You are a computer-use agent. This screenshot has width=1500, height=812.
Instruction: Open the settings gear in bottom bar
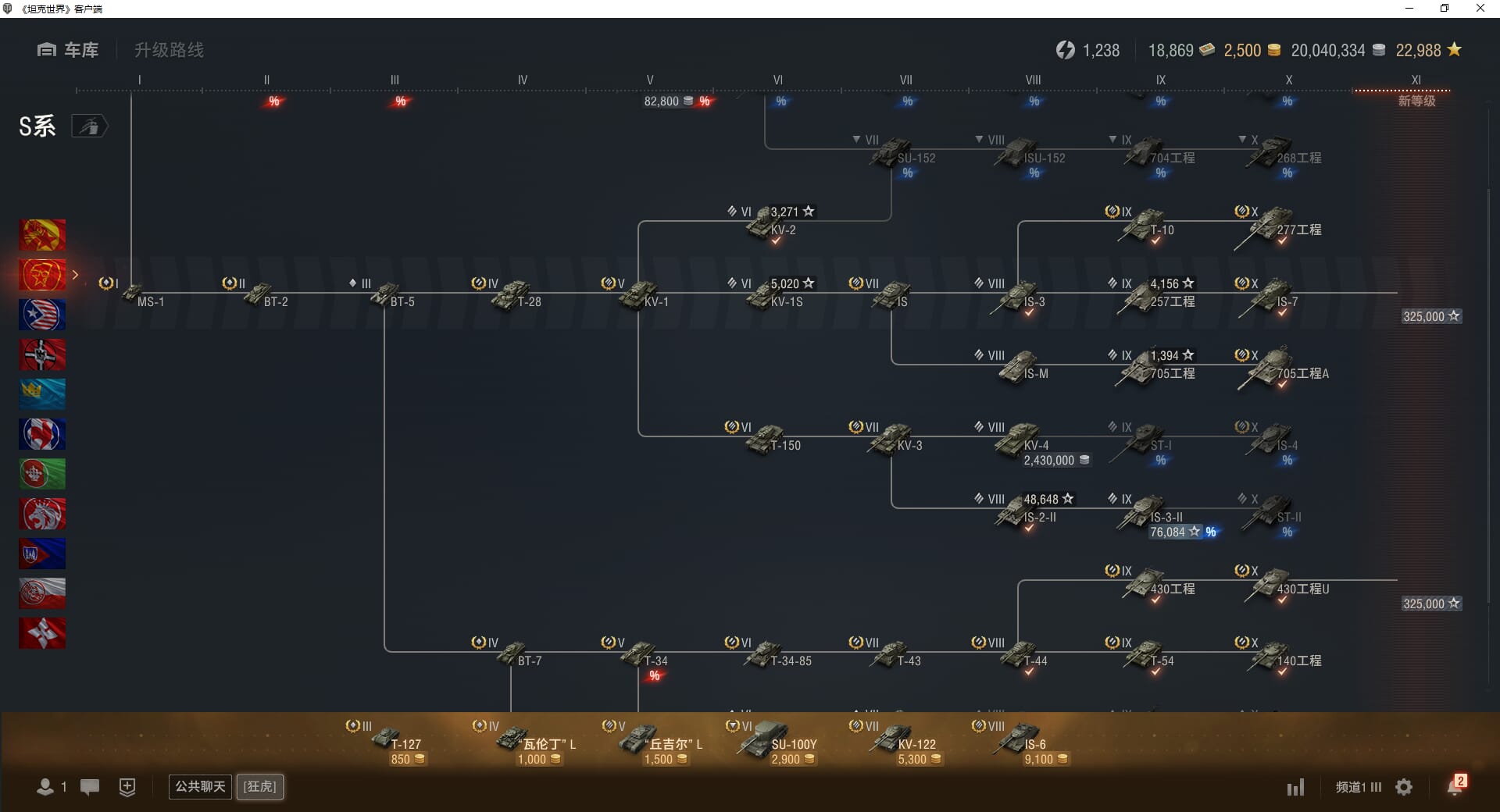click(1404, 787)
